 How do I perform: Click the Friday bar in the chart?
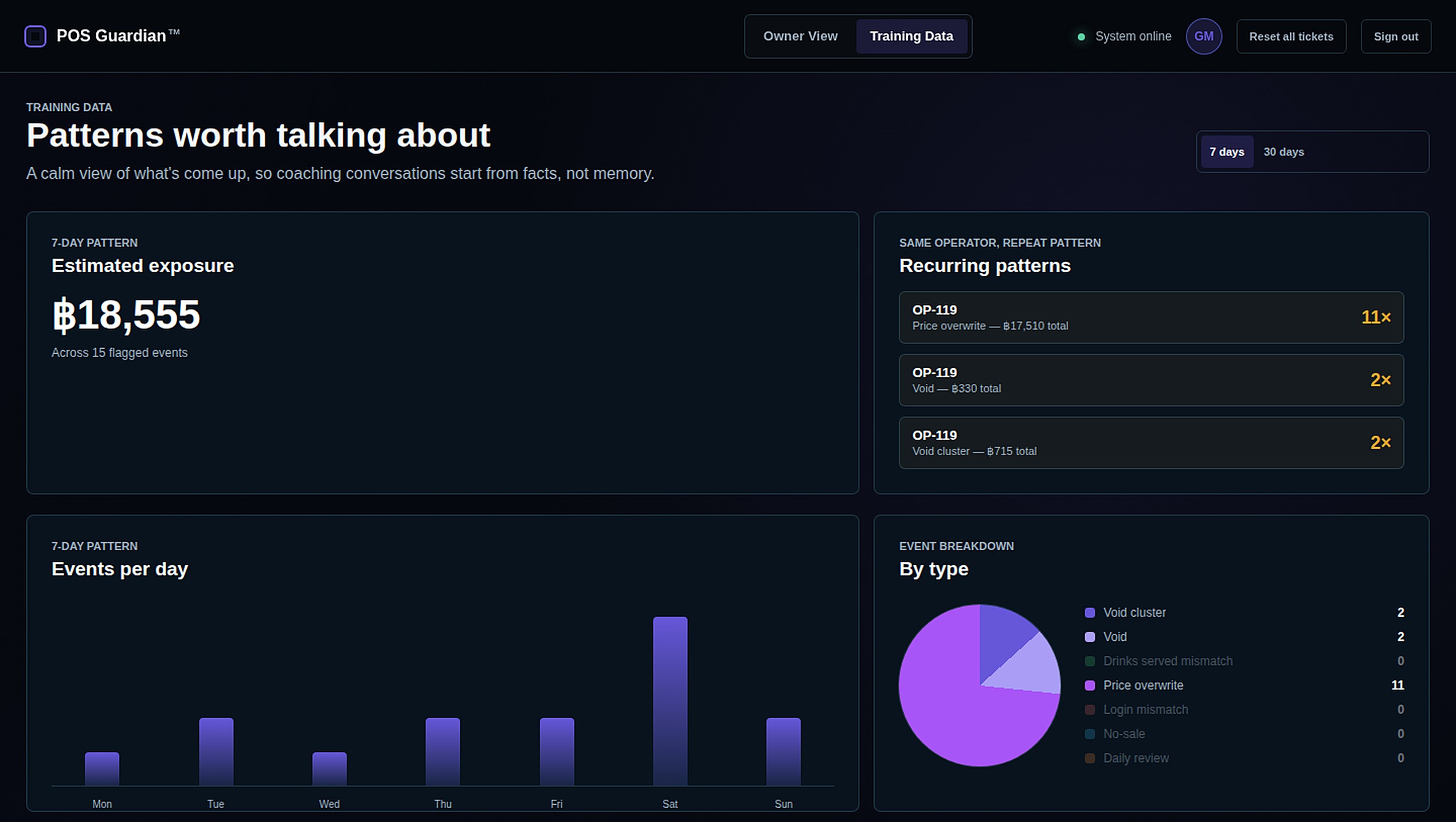point(556,751)
